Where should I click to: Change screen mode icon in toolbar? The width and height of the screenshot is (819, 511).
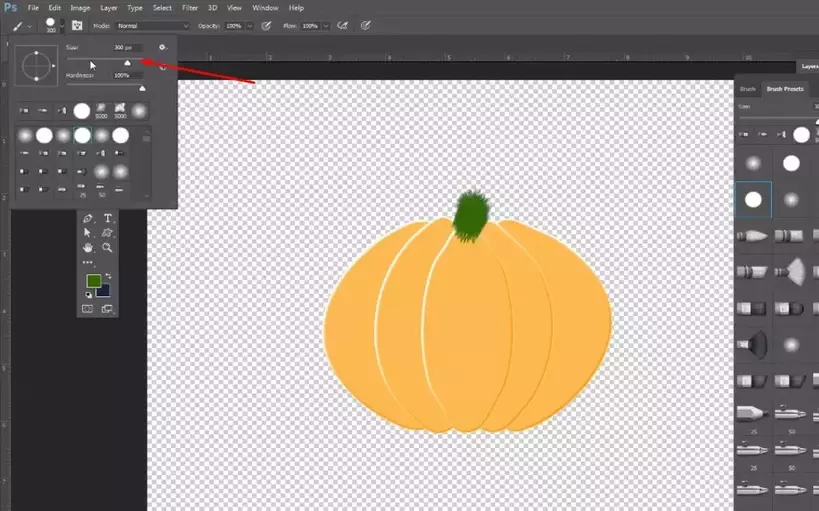point(107,309)
